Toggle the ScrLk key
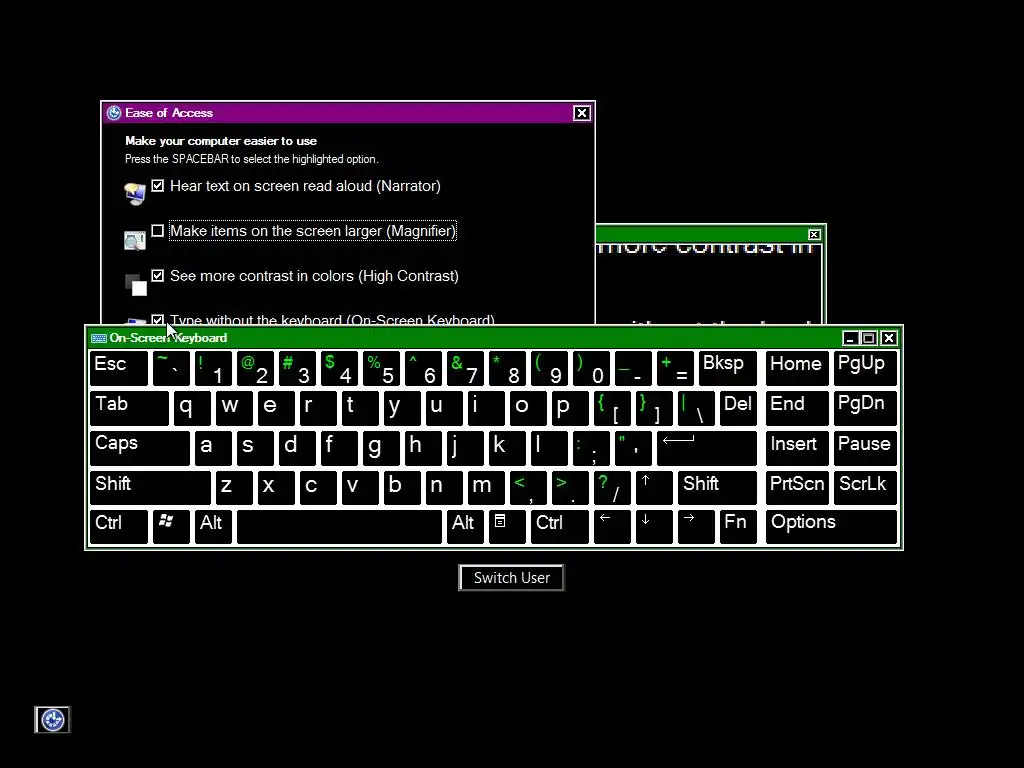The width and height of the screenshot is (1024, 768). point(865,487)
